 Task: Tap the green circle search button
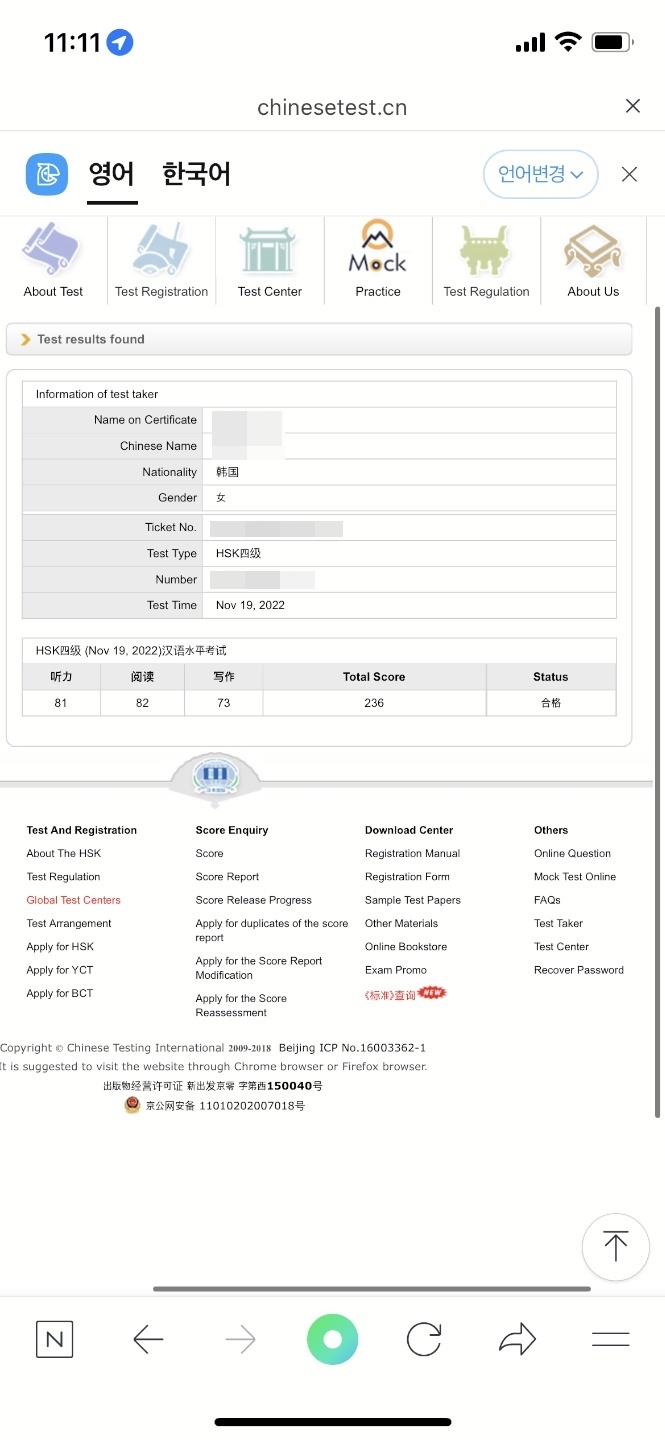coord(332,1340)
